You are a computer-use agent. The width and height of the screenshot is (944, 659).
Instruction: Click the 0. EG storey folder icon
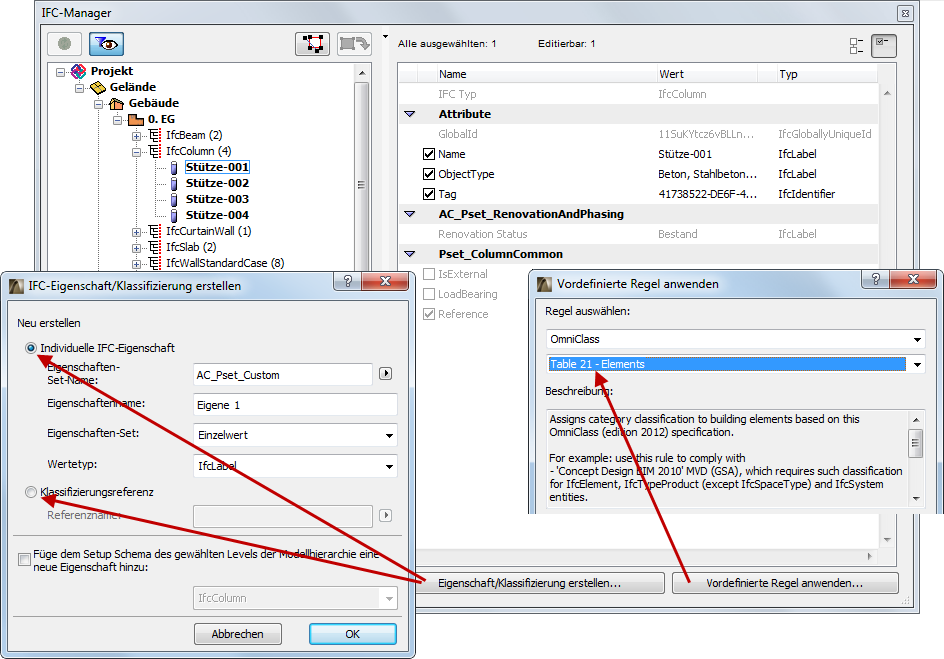pyautogui.click(x=135, y=120)
